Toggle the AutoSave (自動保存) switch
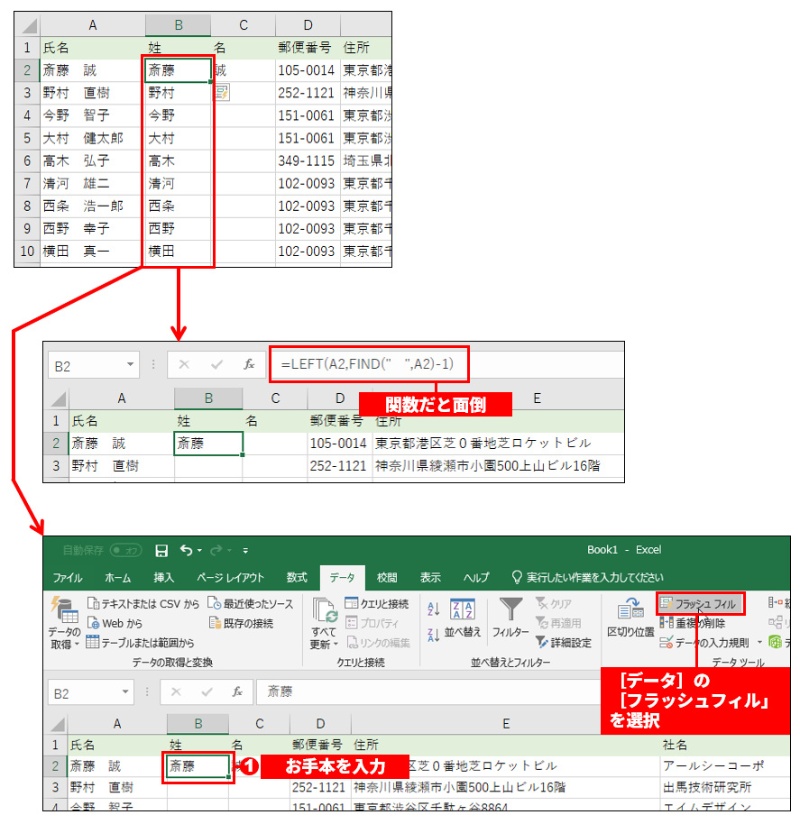Screen dimensions: 800x824 [126, 550]
